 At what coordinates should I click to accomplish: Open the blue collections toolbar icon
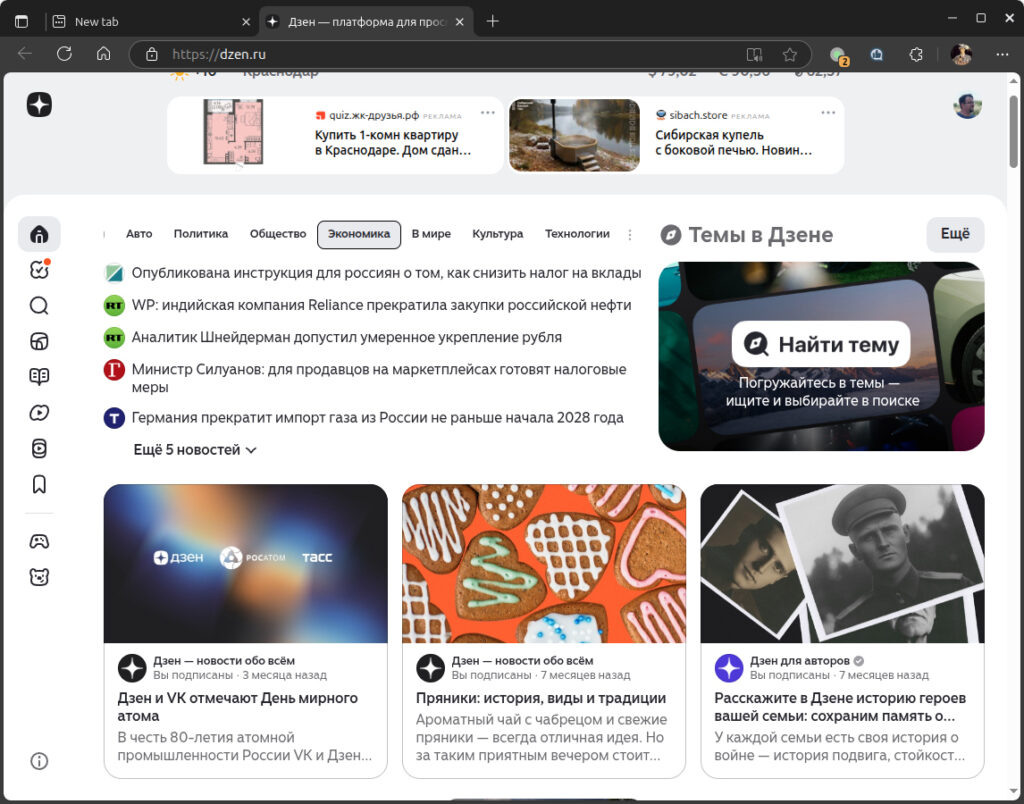pos(877,54)
